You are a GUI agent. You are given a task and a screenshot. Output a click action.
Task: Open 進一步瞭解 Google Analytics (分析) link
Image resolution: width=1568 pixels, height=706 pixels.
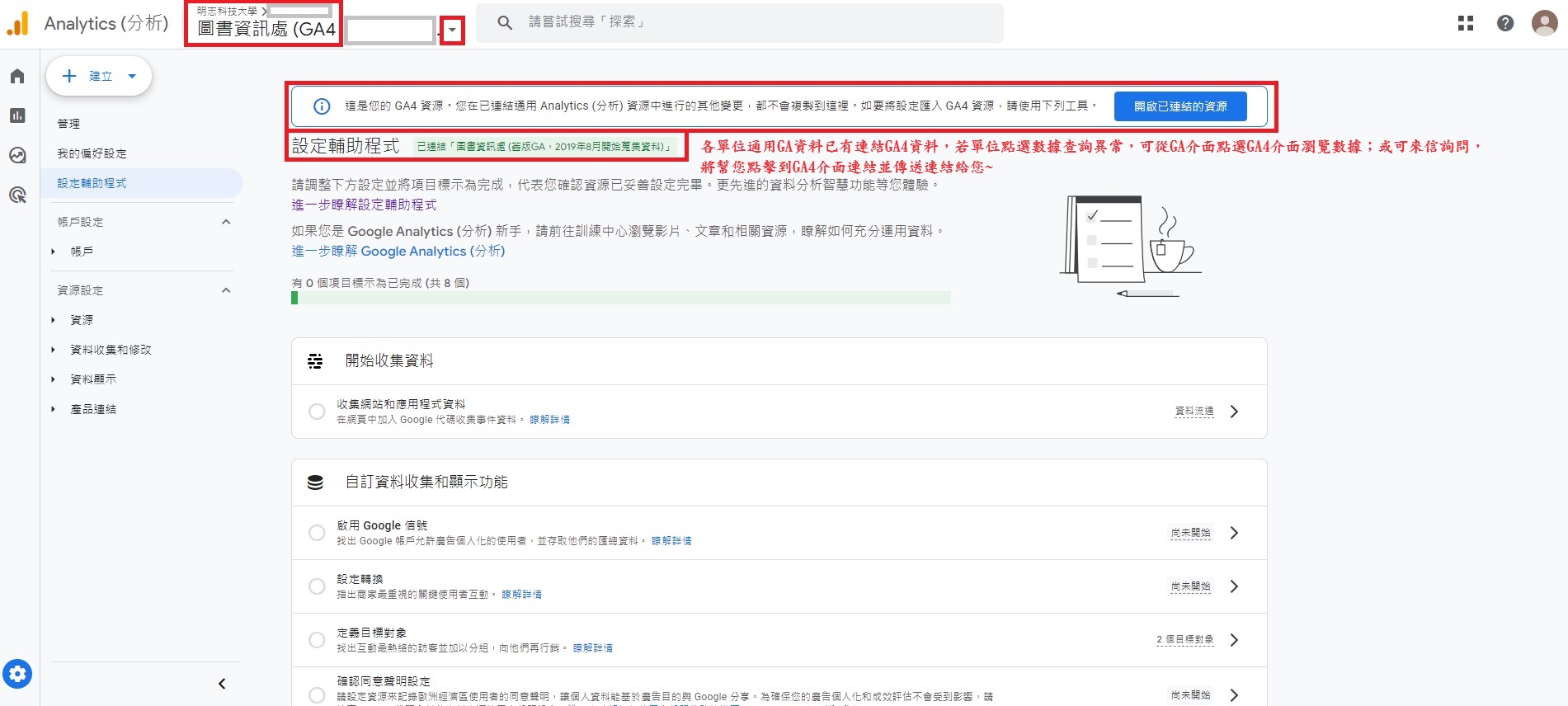[x=398, y=251]
